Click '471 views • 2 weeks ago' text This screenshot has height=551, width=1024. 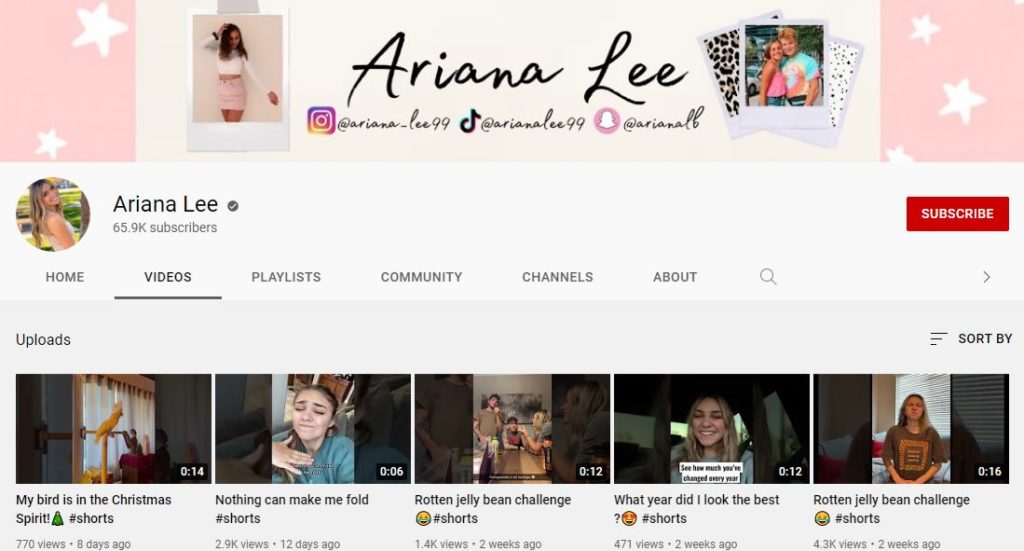click(675, 544)
